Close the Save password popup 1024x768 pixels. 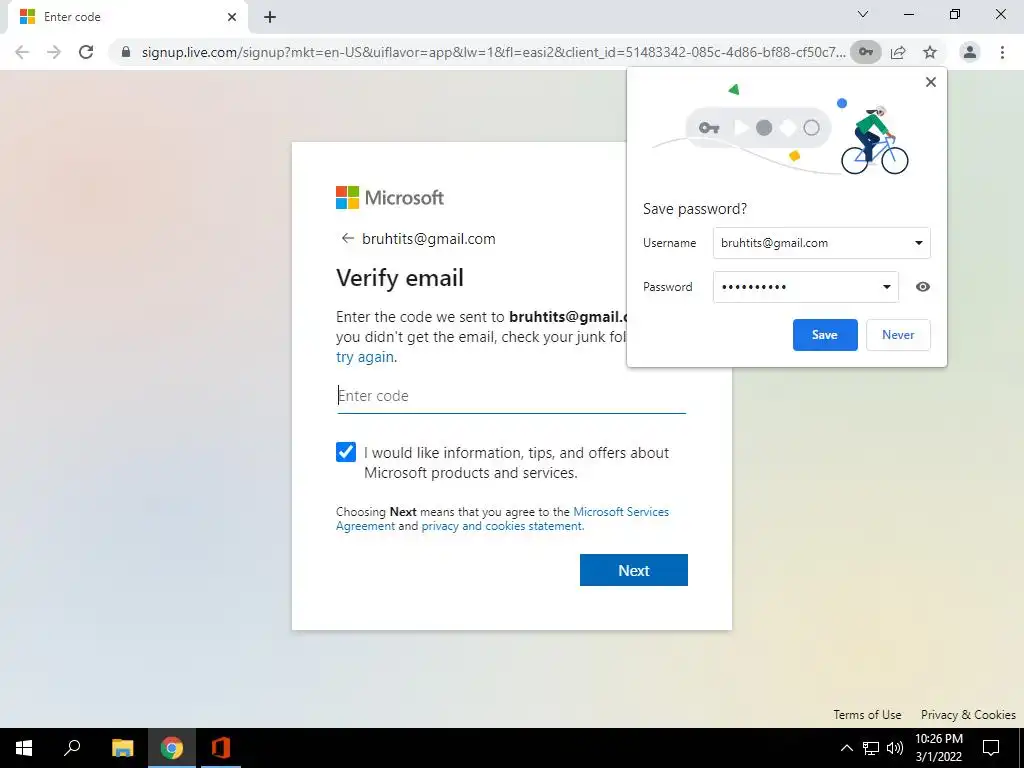[x=931, y=82]
